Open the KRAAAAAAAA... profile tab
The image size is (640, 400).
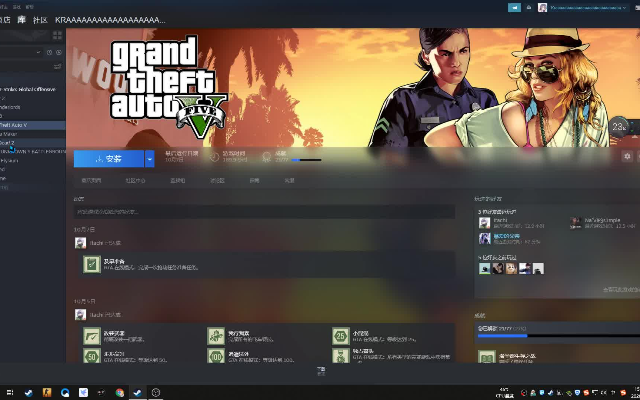pos(110,20)
